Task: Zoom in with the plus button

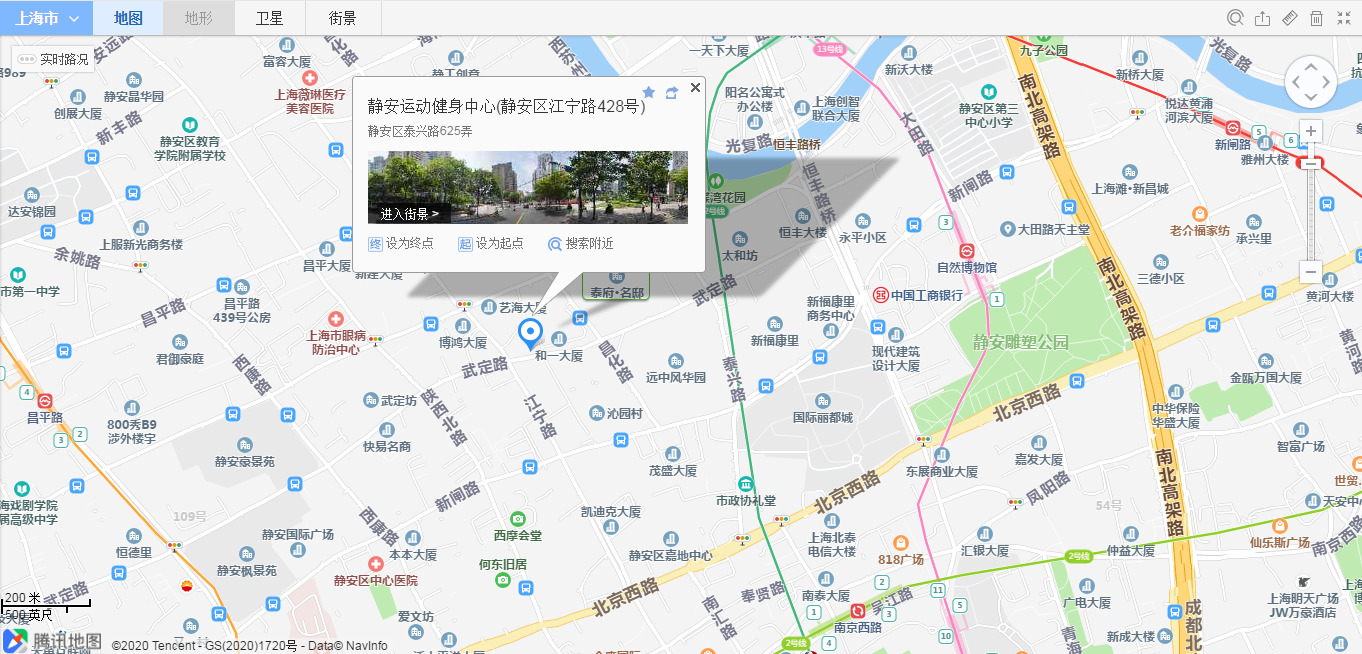Action: click(x=1311, y=131)
